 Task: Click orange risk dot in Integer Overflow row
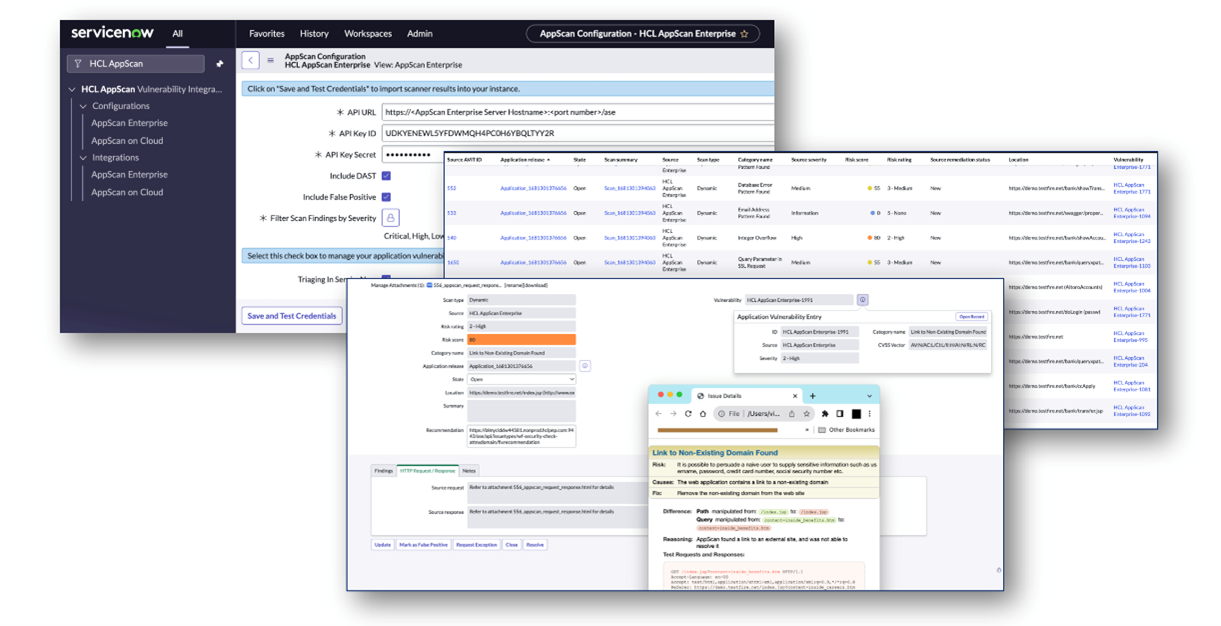coord(871,238)
